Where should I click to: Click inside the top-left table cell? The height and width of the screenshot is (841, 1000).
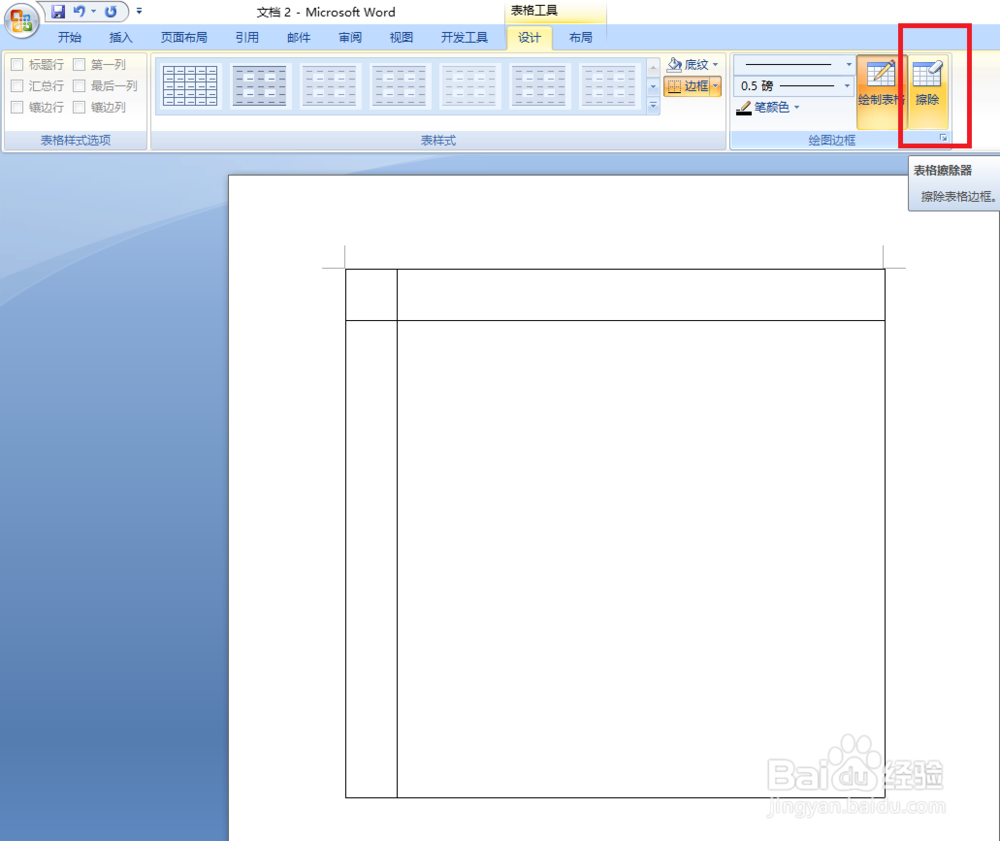pyautogui.click(x=371, y=295)
